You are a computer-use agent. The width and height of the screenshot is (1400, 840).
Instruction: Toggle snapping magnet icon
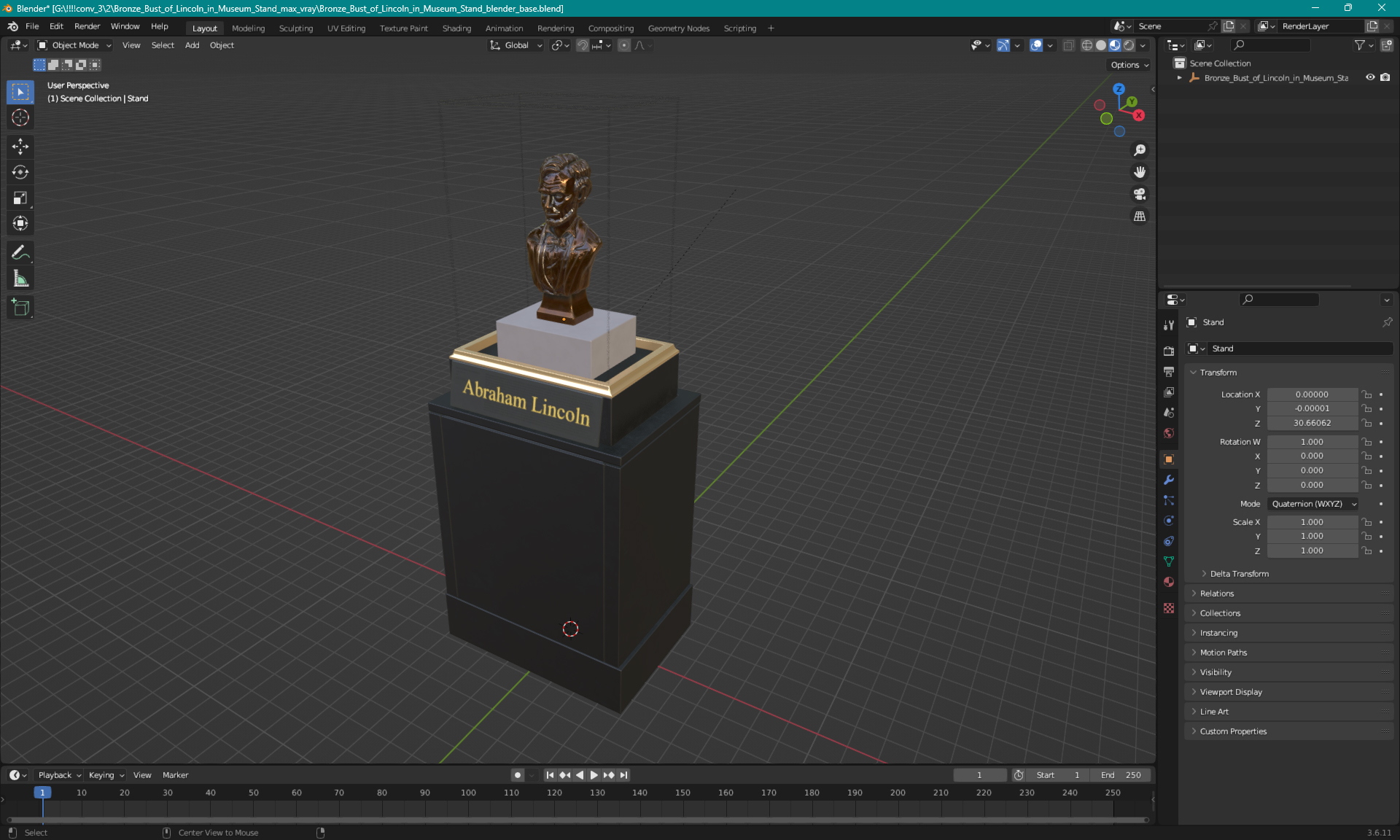582,45
